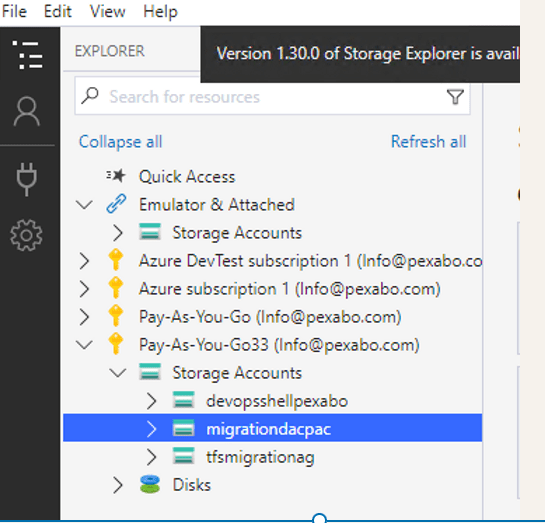Open the Edit menu
The width and height of the screenshot is (545, 523).
57,11
